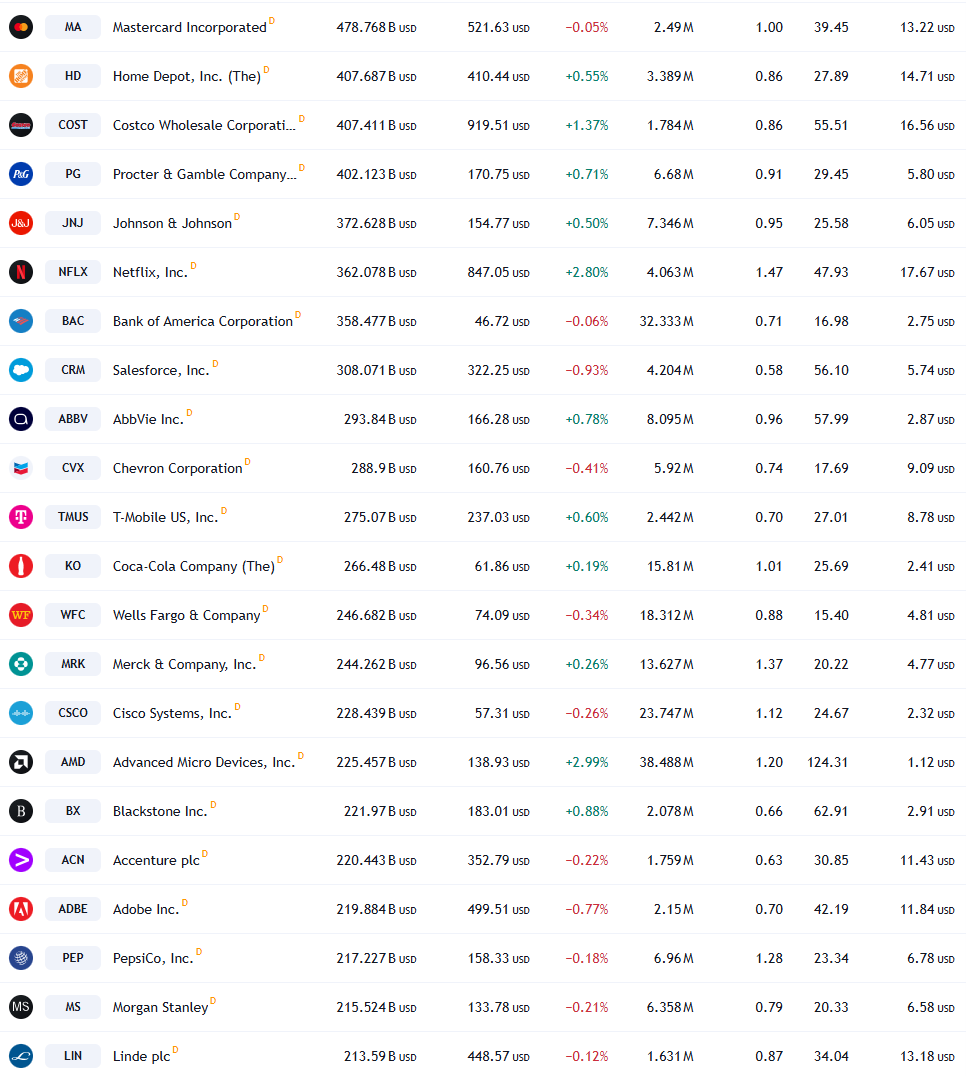The height and width of the screenshot is (1076, 966).
Task: Click the Linde logo icon
Action: click(x=21, y=1056)
